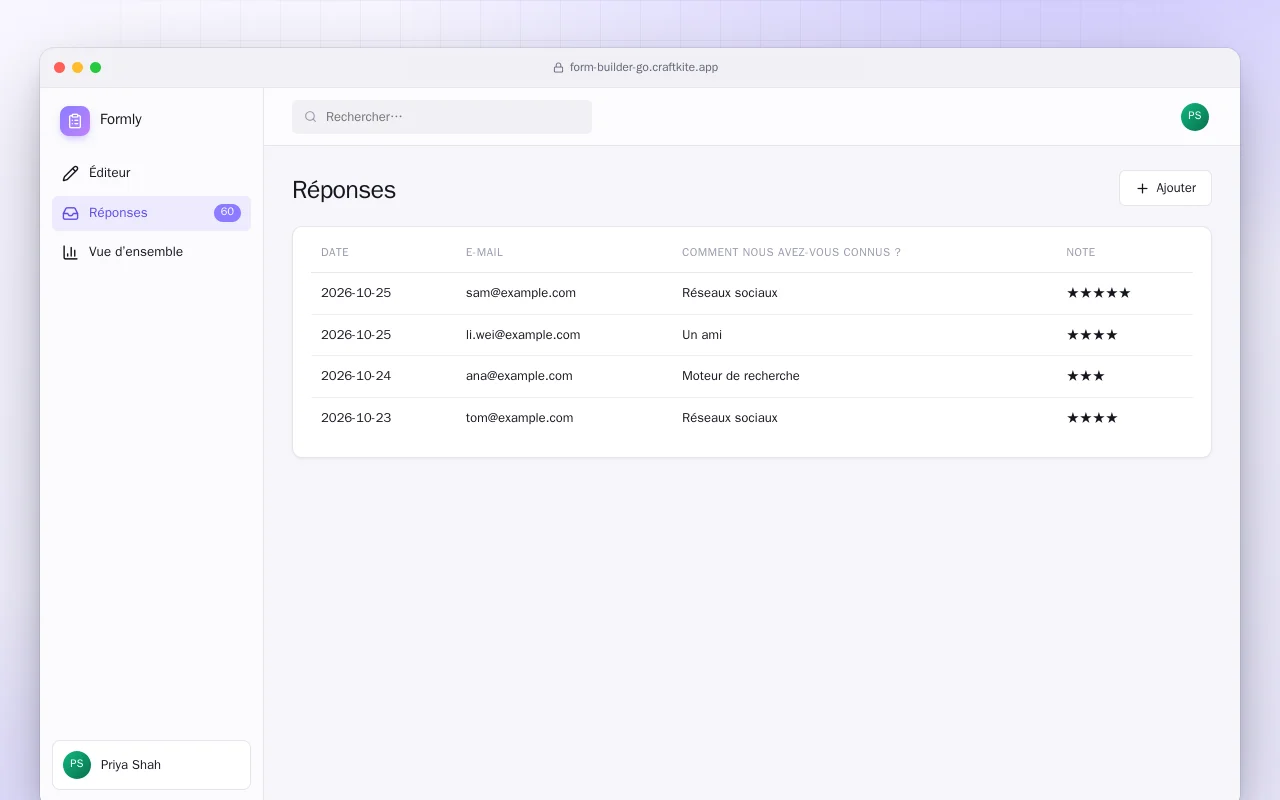Click the Formly clipboard logo icon
This screenshot has width=1280, height=800.
coord(75,121)
